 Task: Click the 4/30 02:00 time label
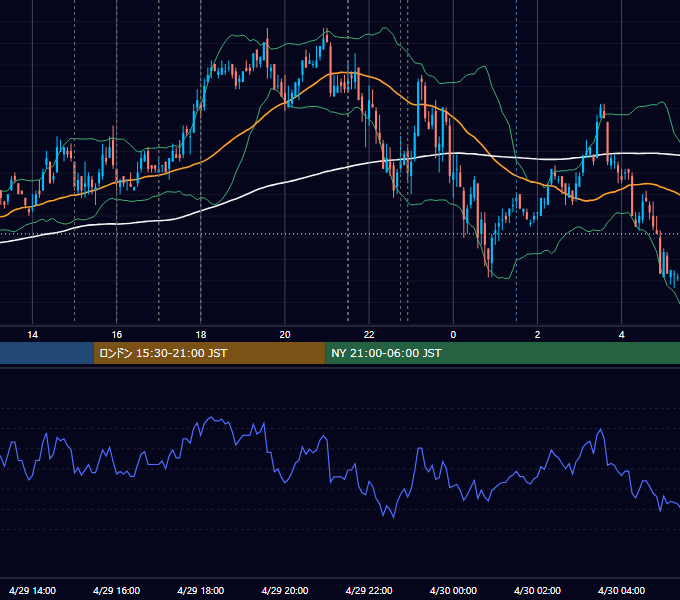537,590
